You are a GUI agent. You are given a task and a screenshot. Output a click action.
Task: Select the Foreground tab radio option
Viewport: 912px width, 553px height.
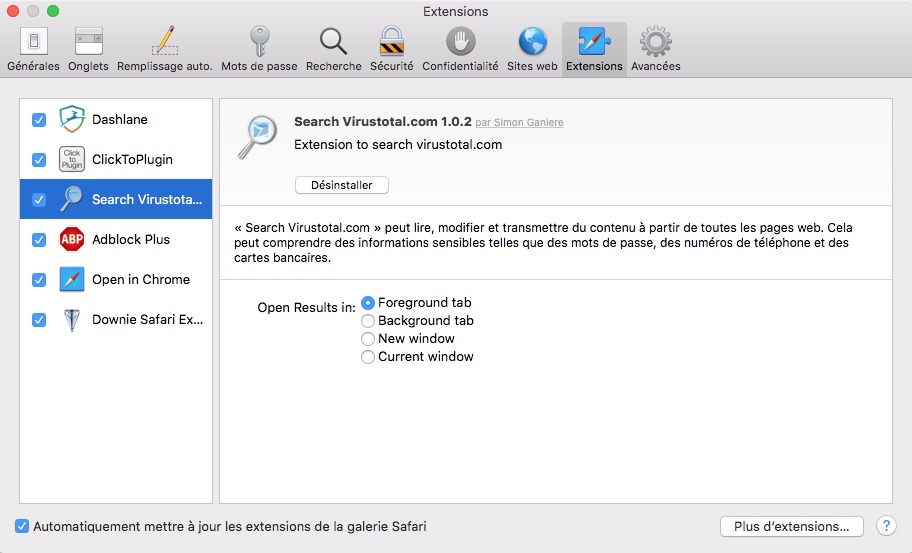pyautogui.click(x=368, y=303)
